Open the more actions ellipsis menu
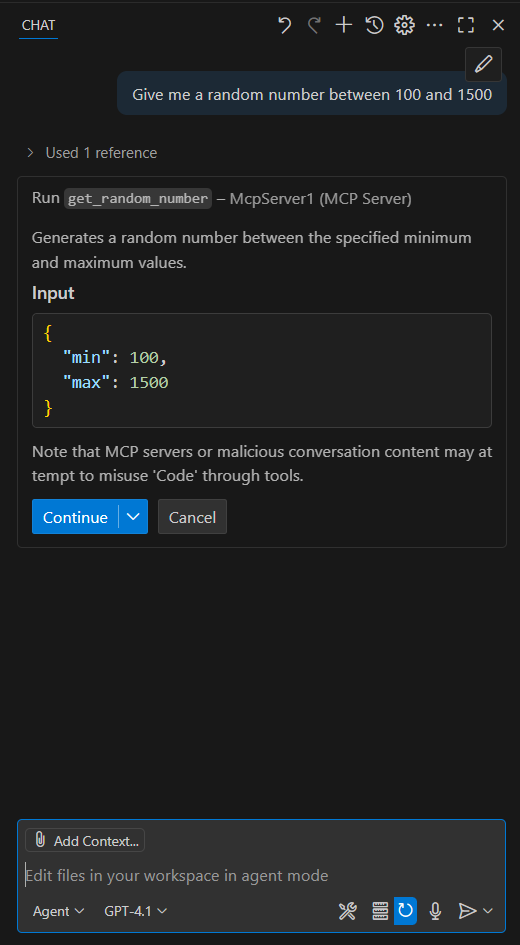Viewport: 520px width, 945px height. click(x=434, y=25)
